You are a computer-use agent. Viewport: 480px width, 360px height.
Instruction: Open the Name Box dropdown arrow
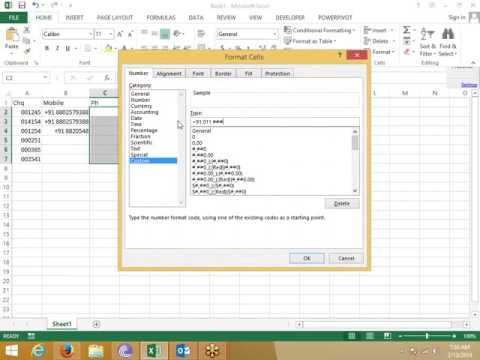[x=45, y=78]
